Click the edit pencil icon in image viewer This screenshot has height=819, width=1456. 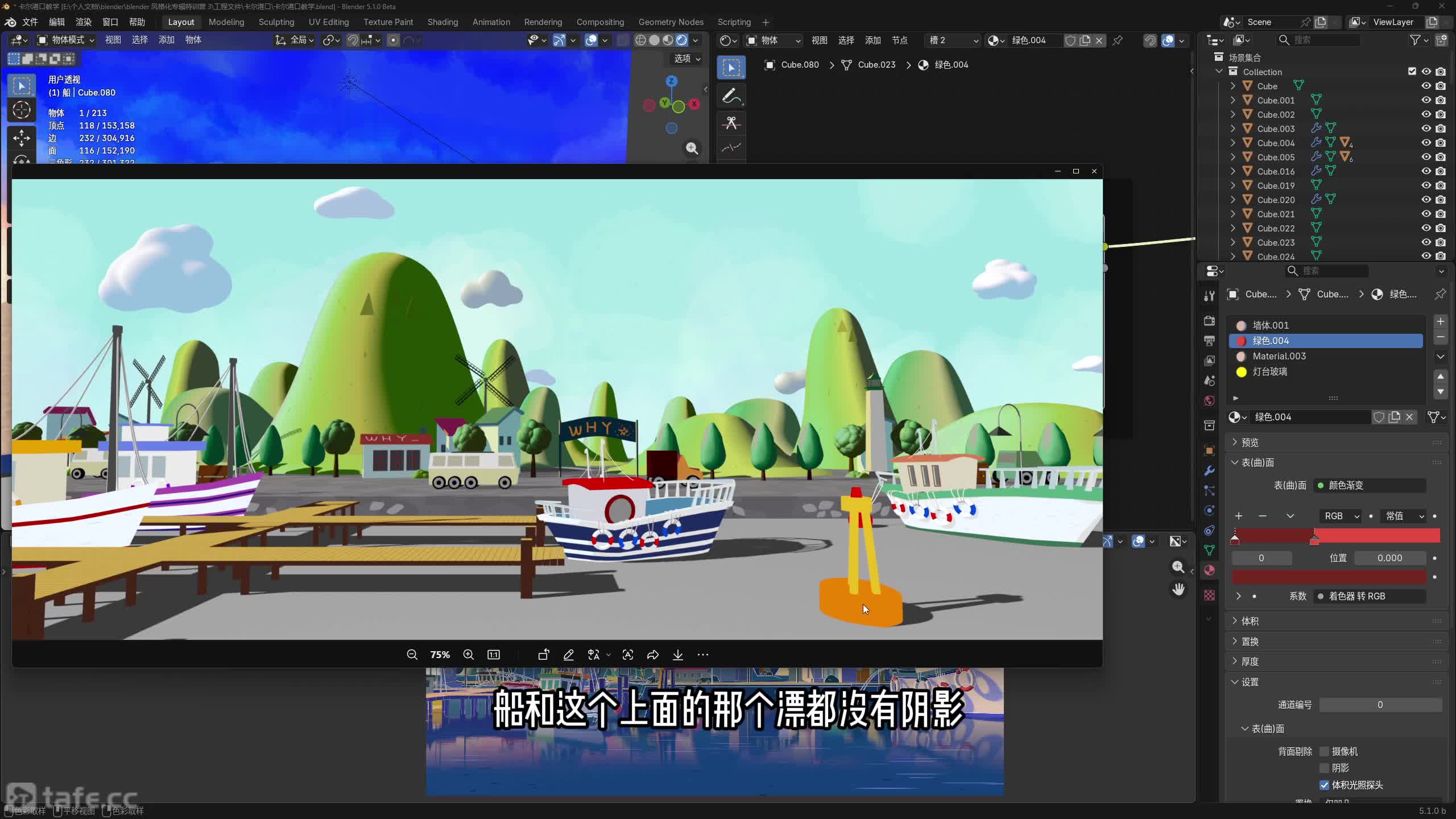[569, 655]
